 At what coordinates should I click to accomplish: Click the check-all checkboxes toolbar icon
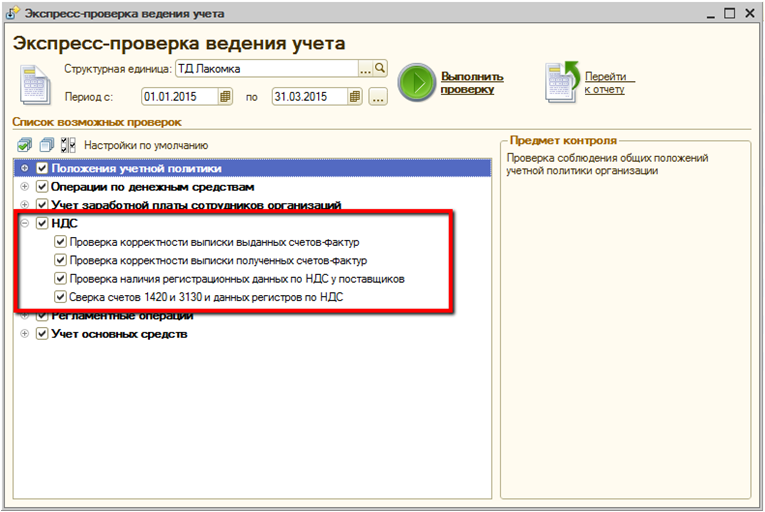click(x=25, y=145)
